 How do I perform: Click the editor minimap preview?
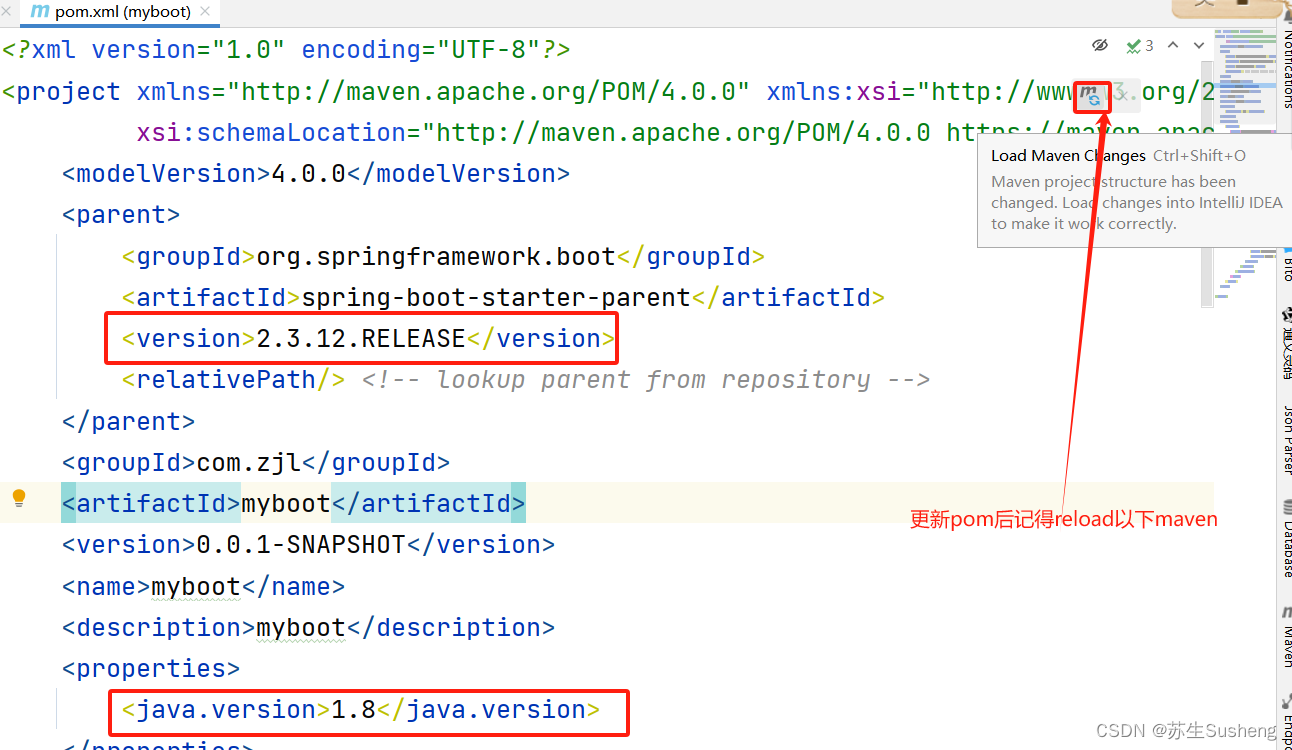1243,165
